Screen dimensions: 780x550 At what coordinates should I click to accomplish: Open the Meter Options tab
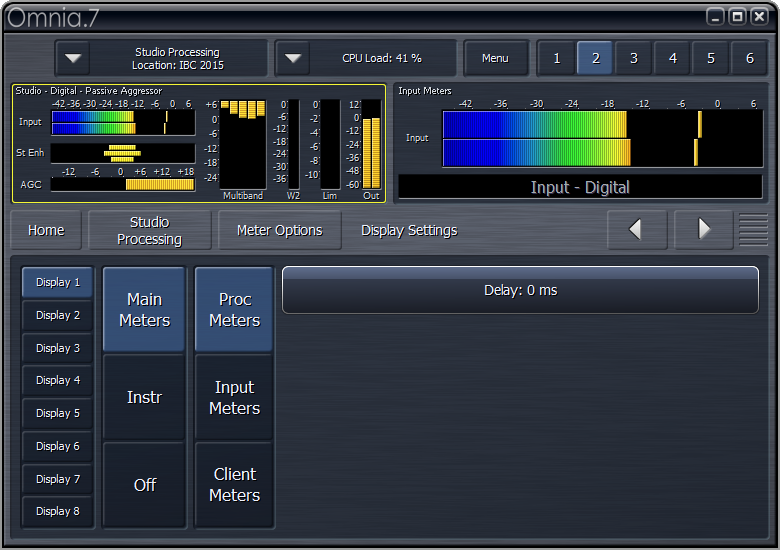click(x=280, y=230)
